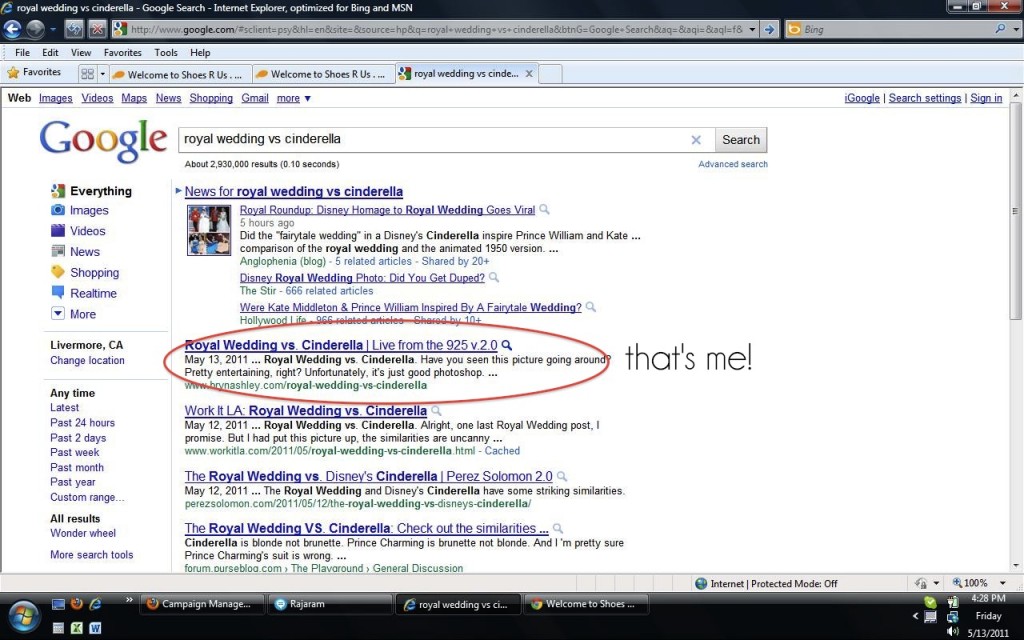Stop loading with the red X icon
This screenshot has height=640, width=1024.
click(97, 29)
